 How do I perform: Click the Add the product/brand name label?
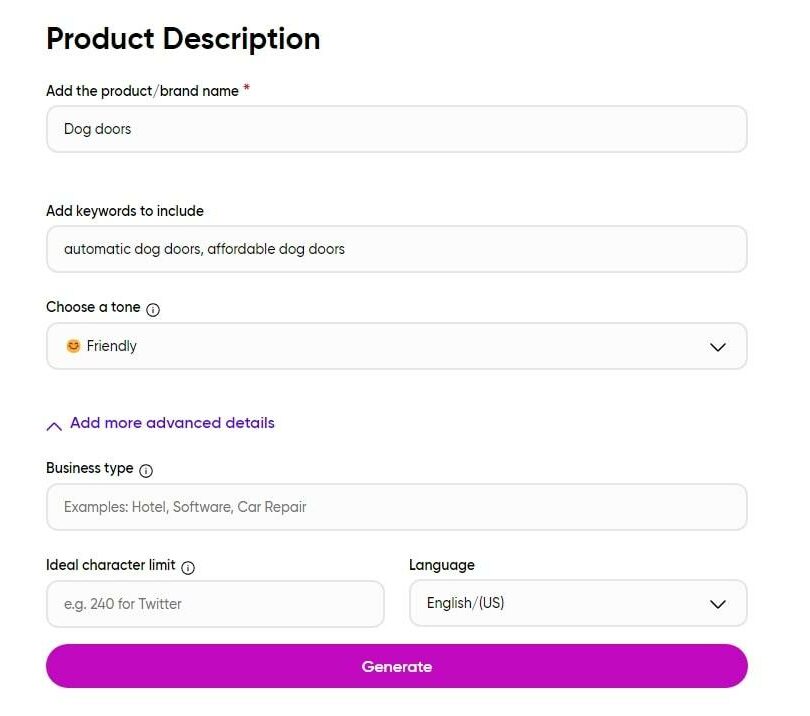[x=143, y=91]
